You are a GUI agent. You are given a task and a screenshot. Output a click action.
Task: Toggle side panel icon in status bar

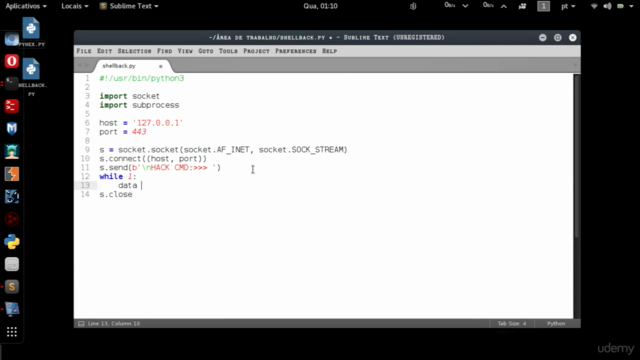tap(81, 324)
